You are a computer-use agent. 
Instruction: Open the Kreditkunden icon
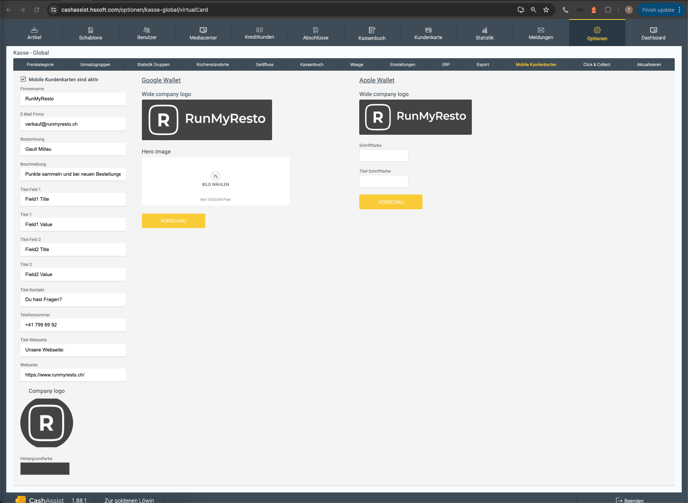259,30
